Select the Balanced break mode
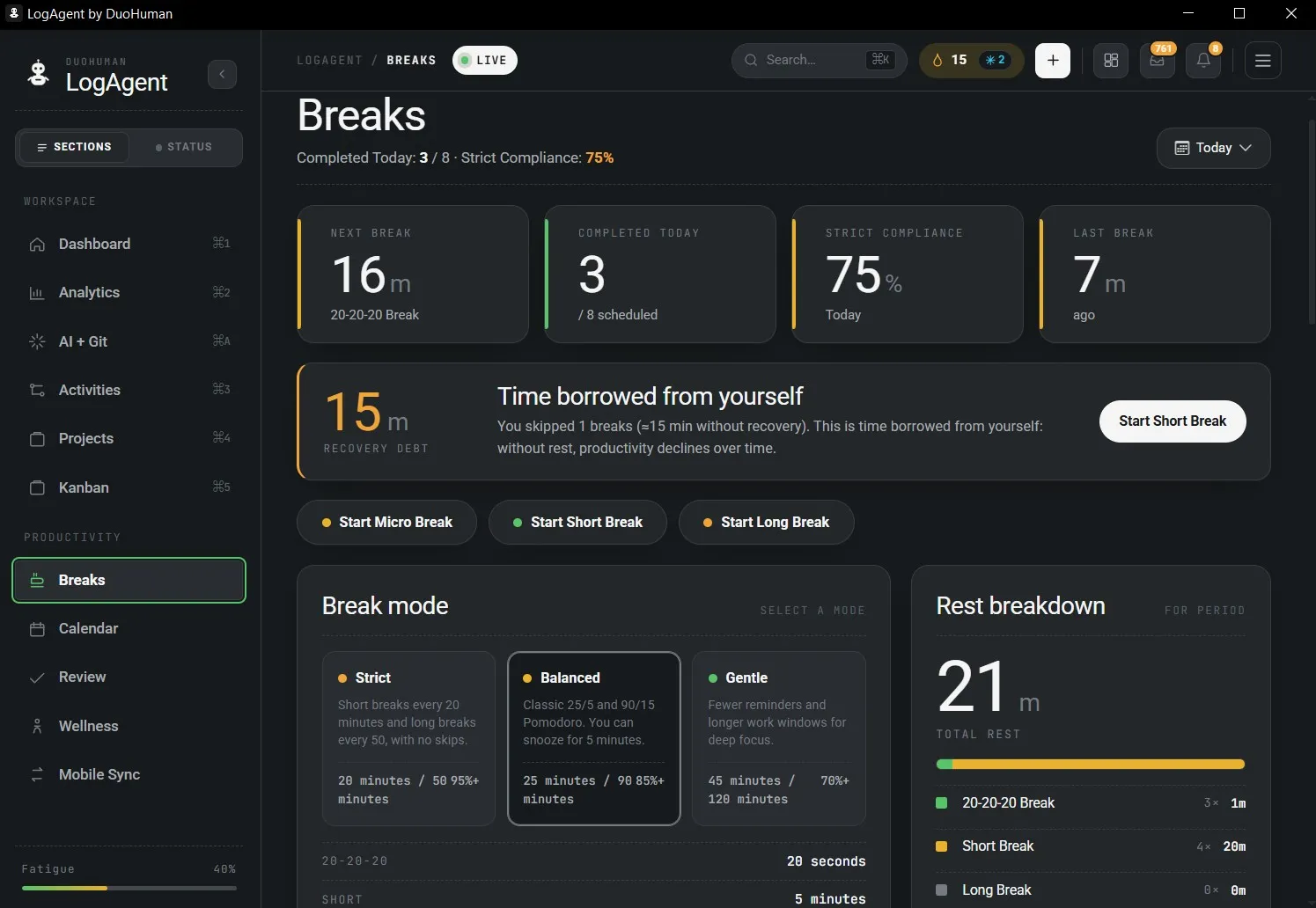Viewport: 1316px width, 908px height. pyautogui.click(x=594, y=738)
